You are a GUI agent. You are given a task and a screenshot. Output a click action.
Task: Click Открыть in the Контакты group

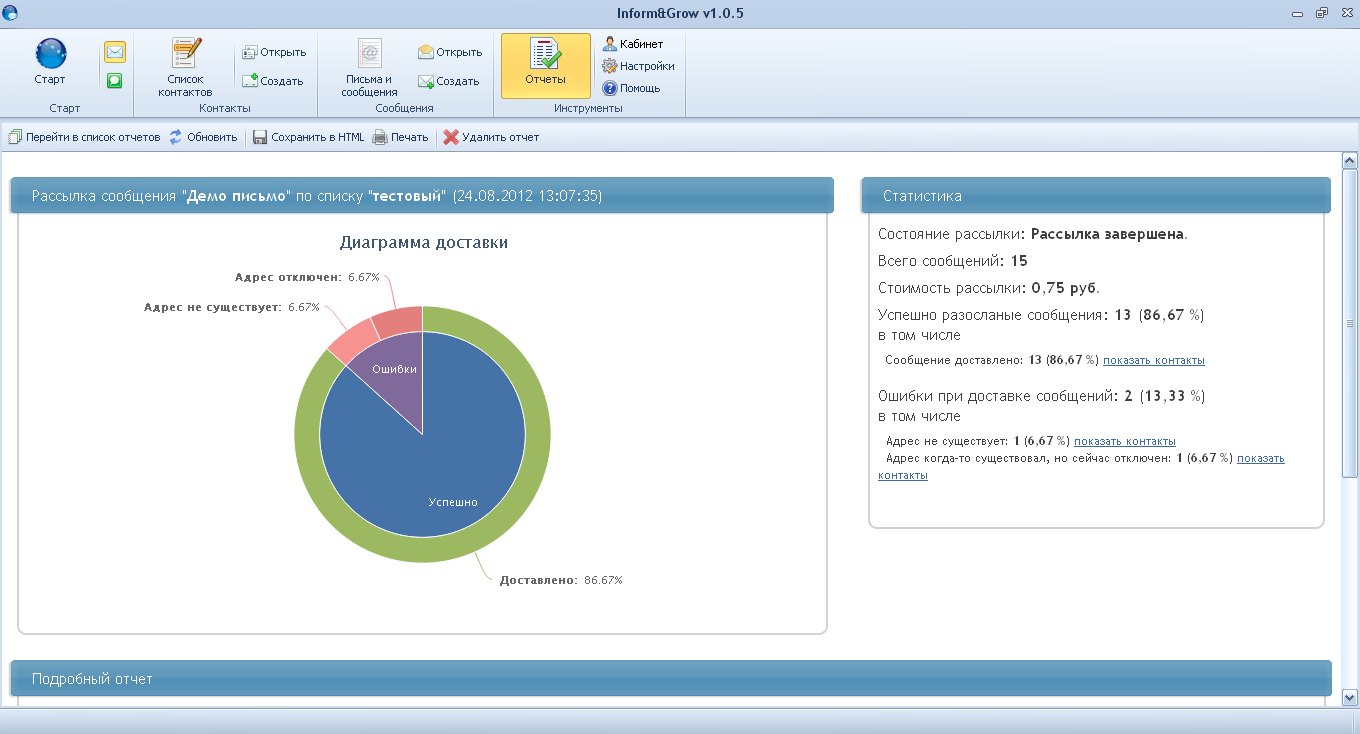[x=274, y=52]
